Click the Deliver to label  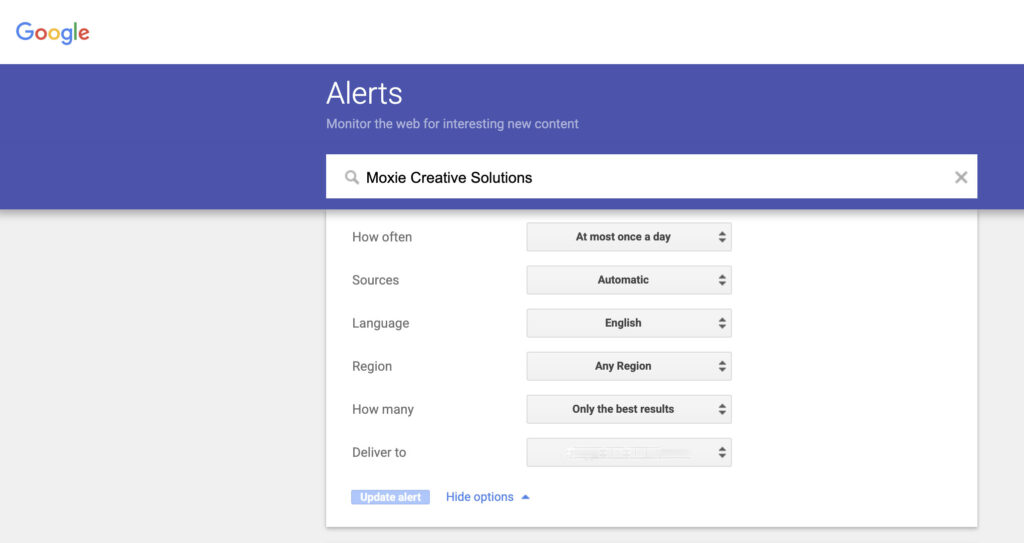[x=379, y=452]
